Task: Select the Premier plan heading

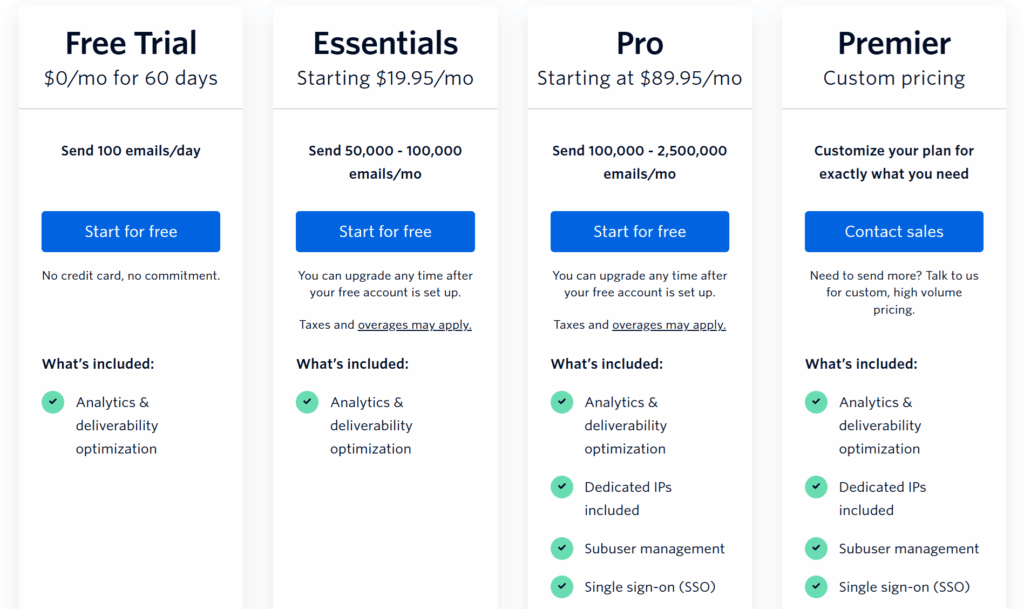Action: point(893,43)
